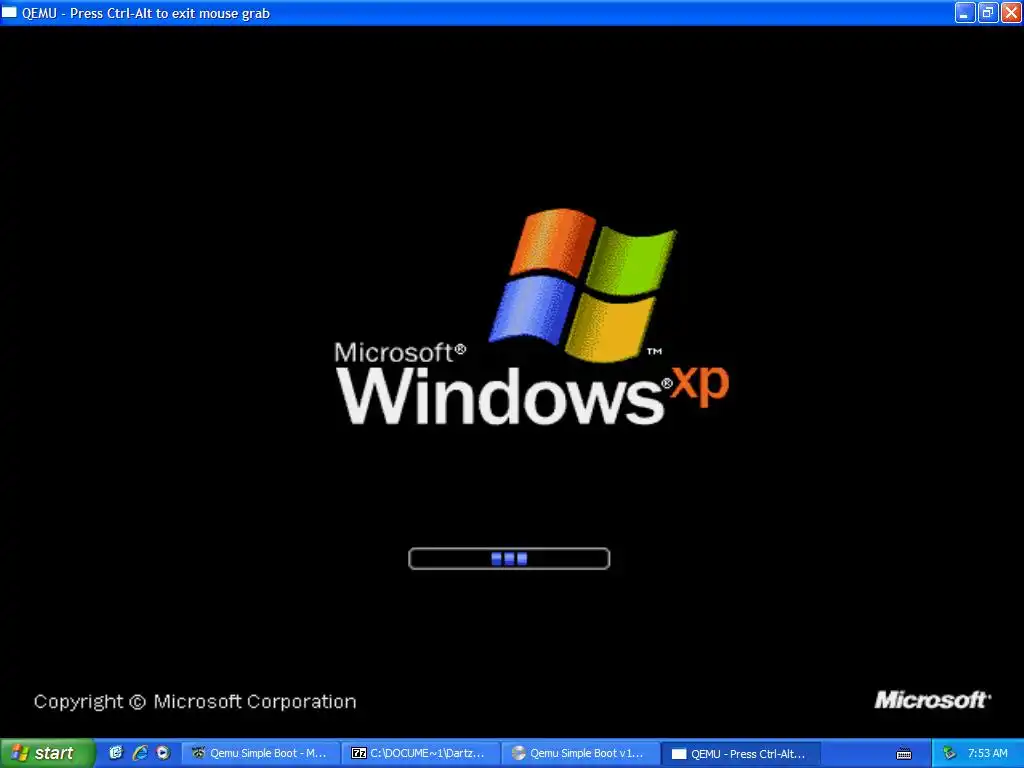Close the QEMU window
The width and height of the screenshot is (1024, 768).
pos(1011,12)
